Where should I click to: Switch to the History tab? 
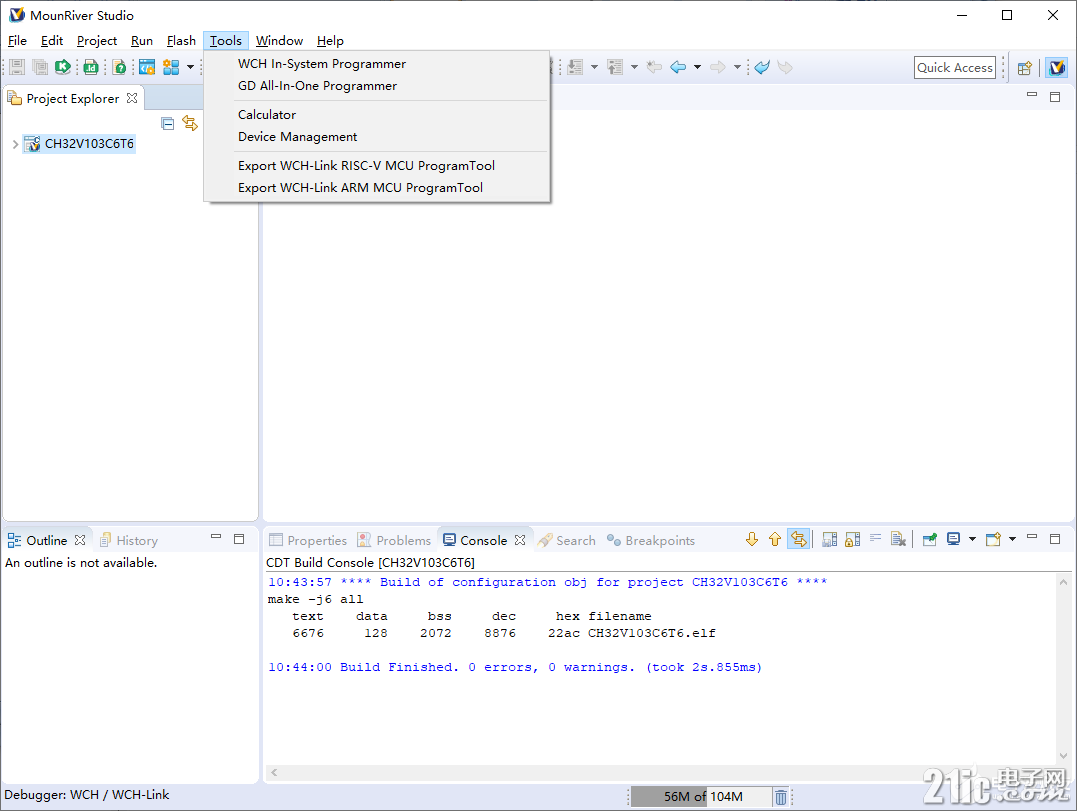pyautogui.click(x=128, y=540)
